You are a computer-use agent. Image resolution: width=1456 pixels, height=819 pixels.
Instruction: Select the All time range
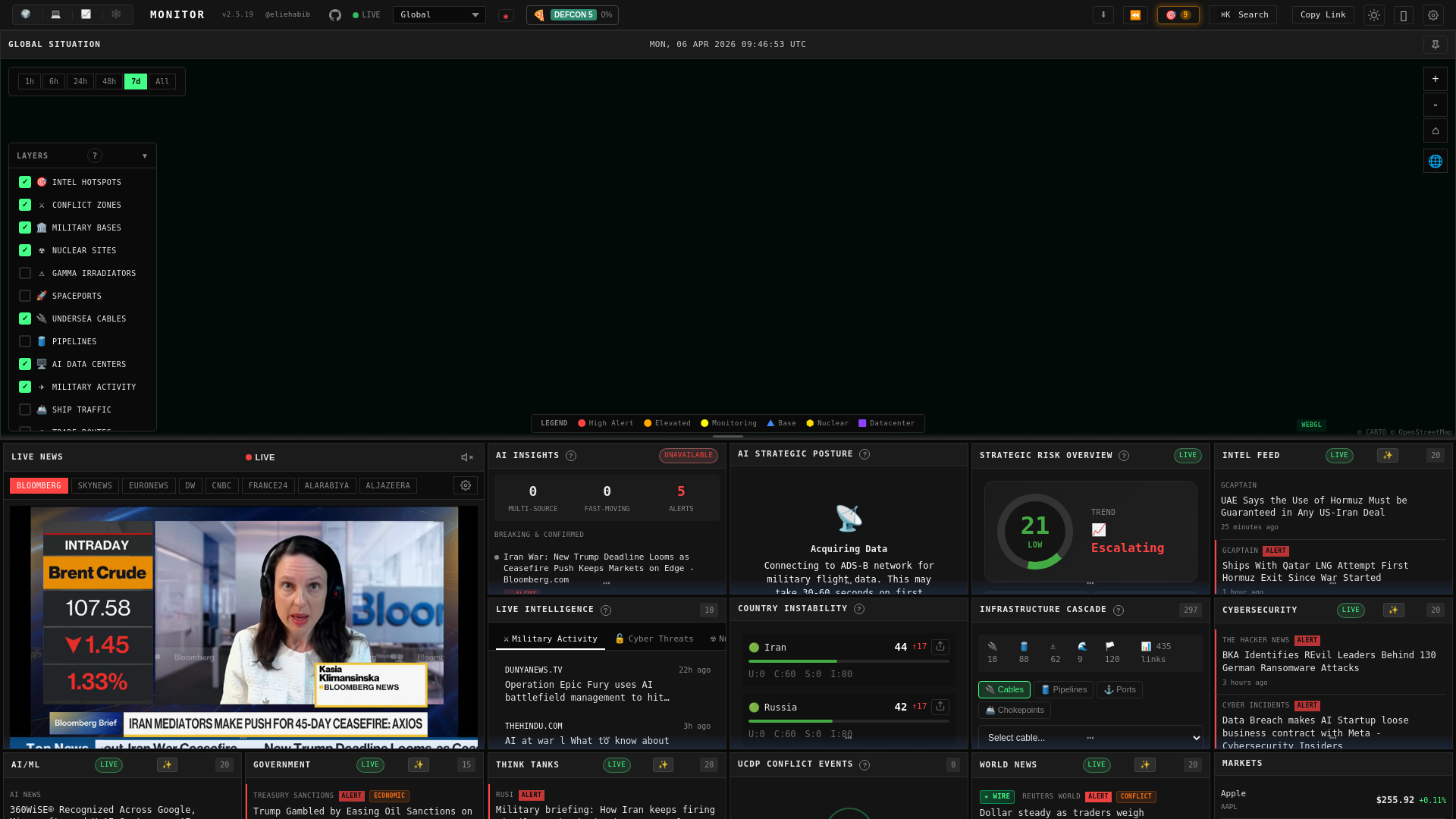[162, 81]
